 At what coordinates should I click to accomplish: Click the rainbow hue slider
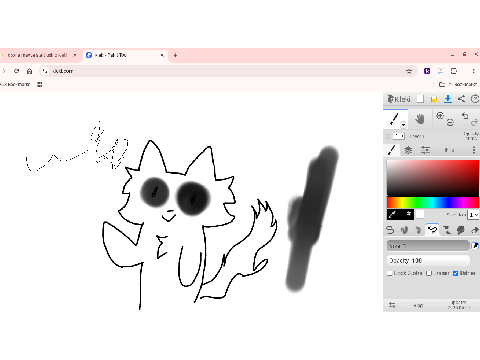433,202
